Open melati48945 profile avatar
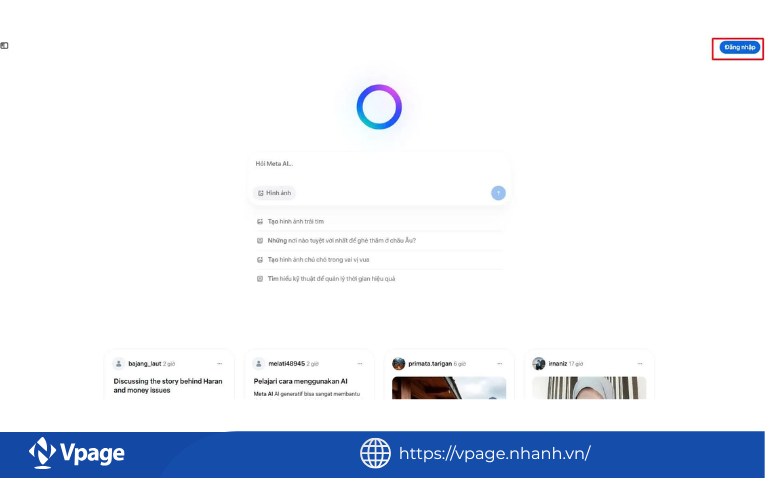765x478 pixels. 259,364
